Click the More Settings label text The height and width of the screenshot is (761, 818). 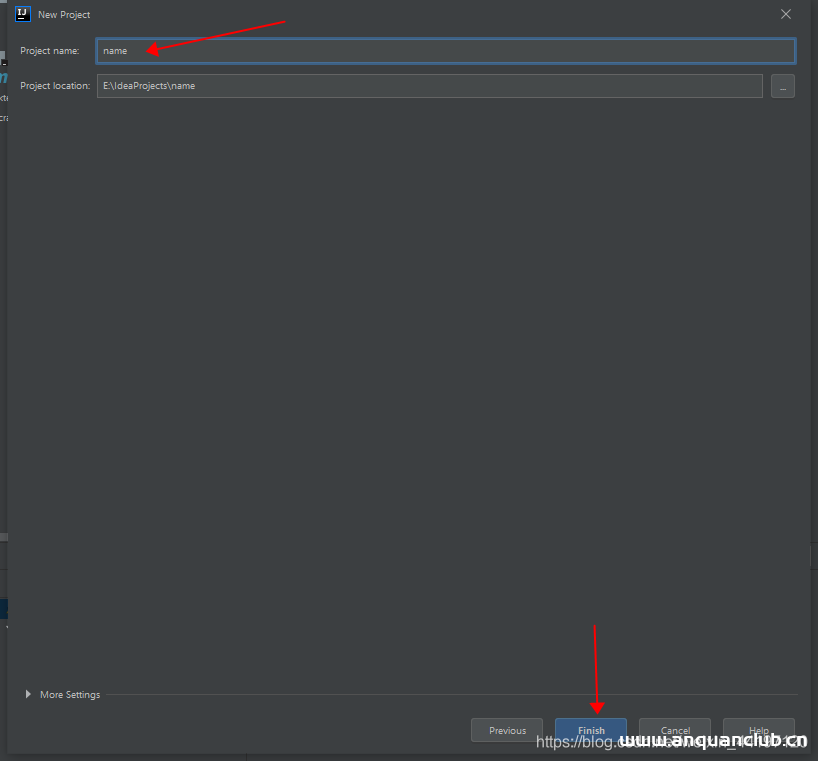(70, 695)
